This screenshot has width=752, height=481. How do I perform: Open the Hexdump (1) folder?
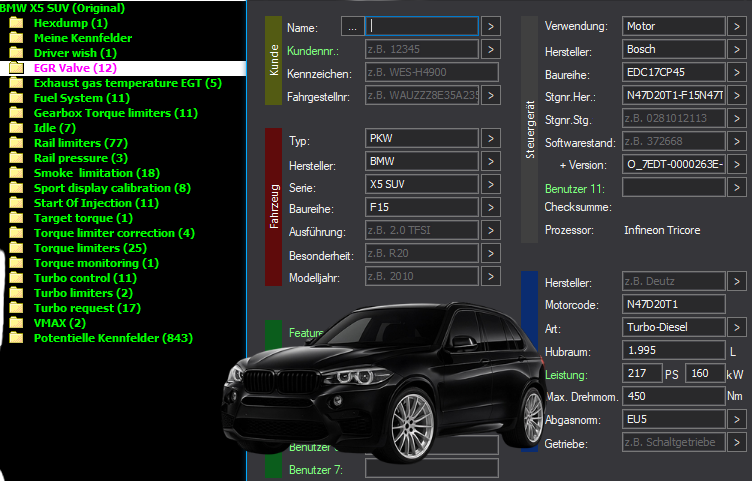pyautogui.click(x=71, y=23)
